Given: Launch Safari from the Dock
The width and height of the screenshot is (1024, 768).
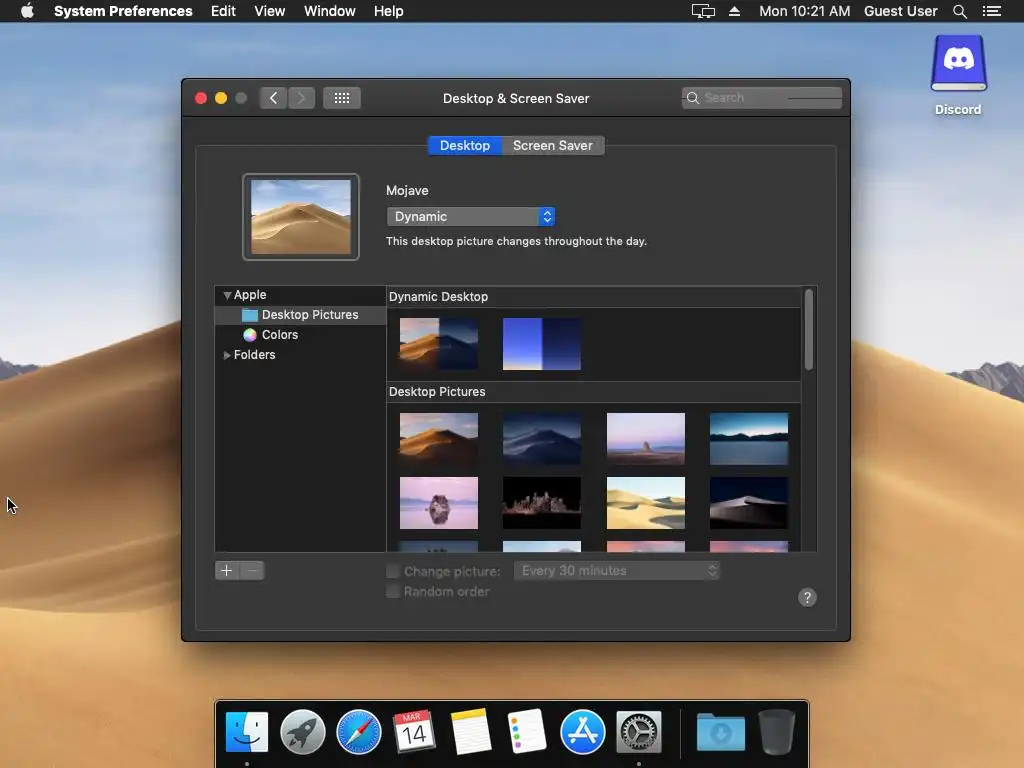Looking at the screenshot, I should (x=359, y=731).
